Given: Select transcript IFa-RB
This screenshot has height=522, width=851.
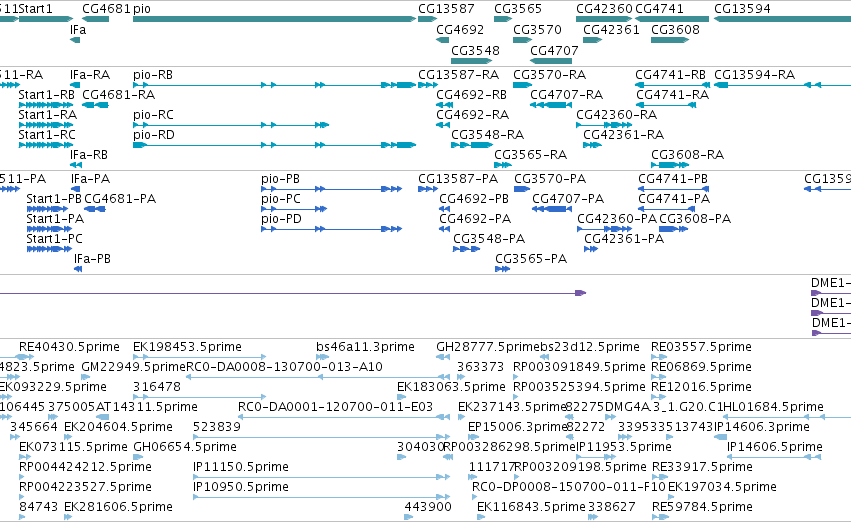Looking at the screenshot, I should click(76, 165).
